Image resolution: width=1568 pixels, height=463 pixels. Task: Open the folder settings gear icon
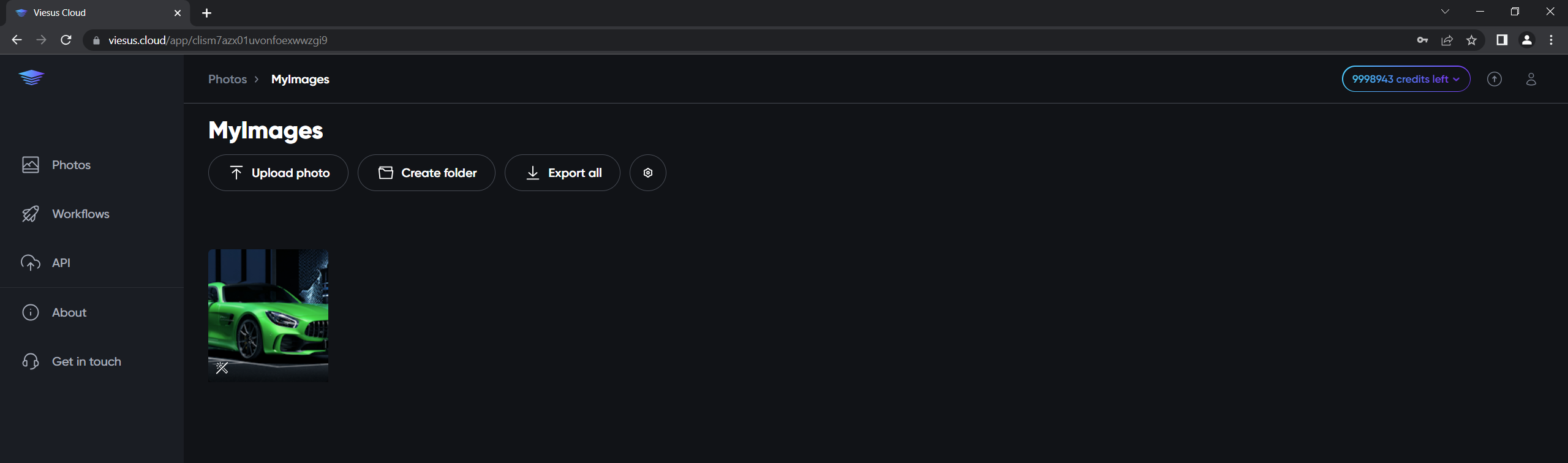tap(648, 173)
